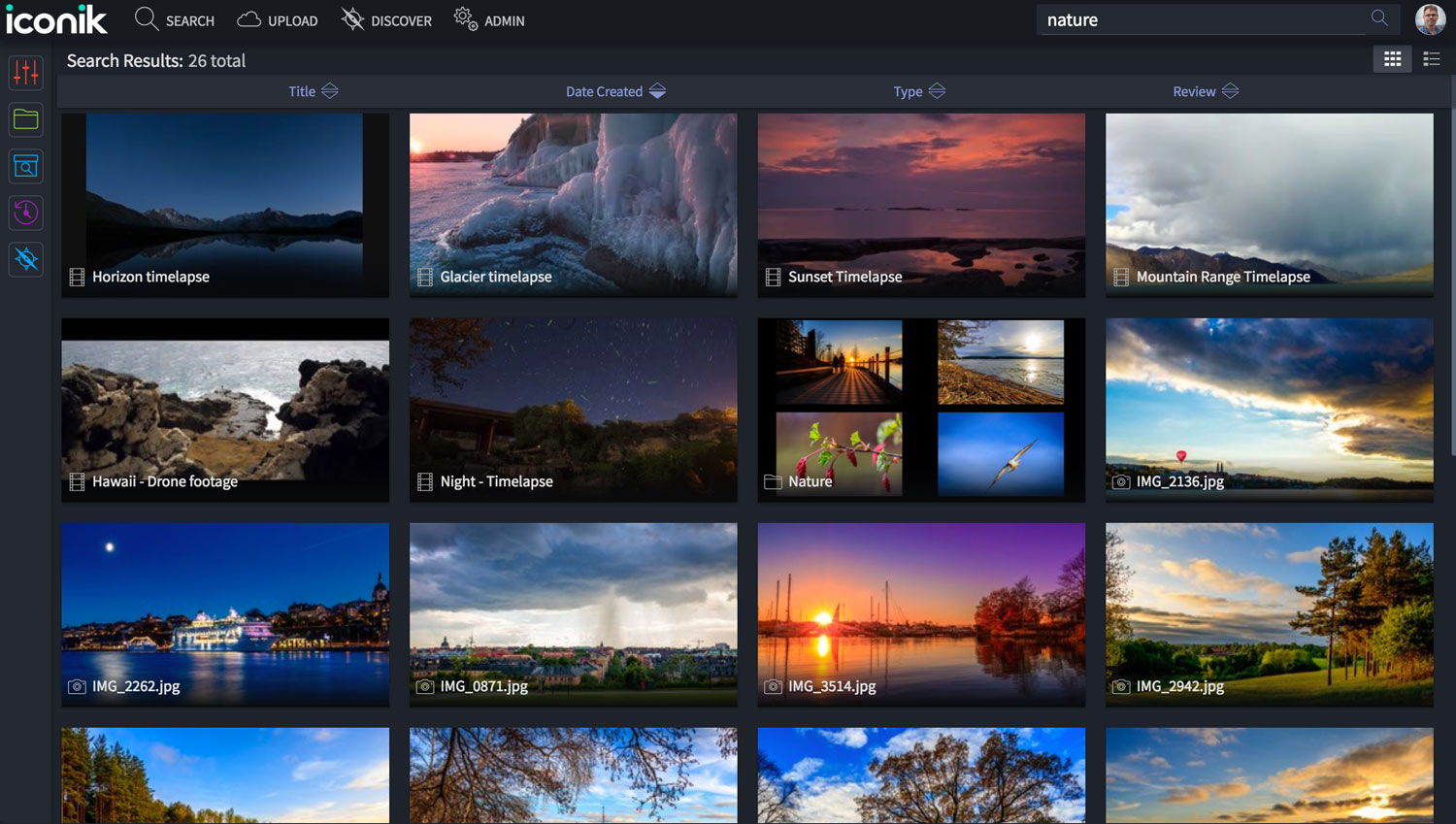
Task: Click the camera icon beside IMG_2136.jpg
Action: (x=1121, y=482)
